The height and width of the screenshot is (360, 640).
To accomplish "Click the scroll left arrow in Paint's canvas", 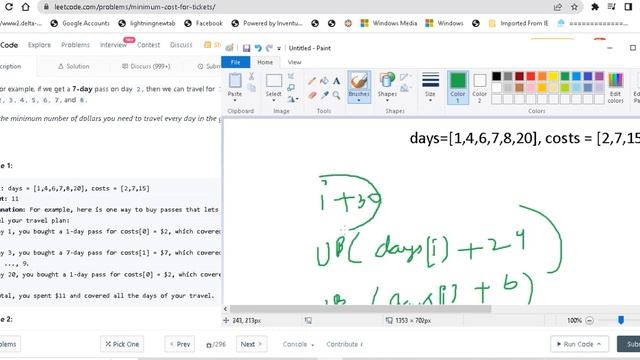I will pos(225,309).
